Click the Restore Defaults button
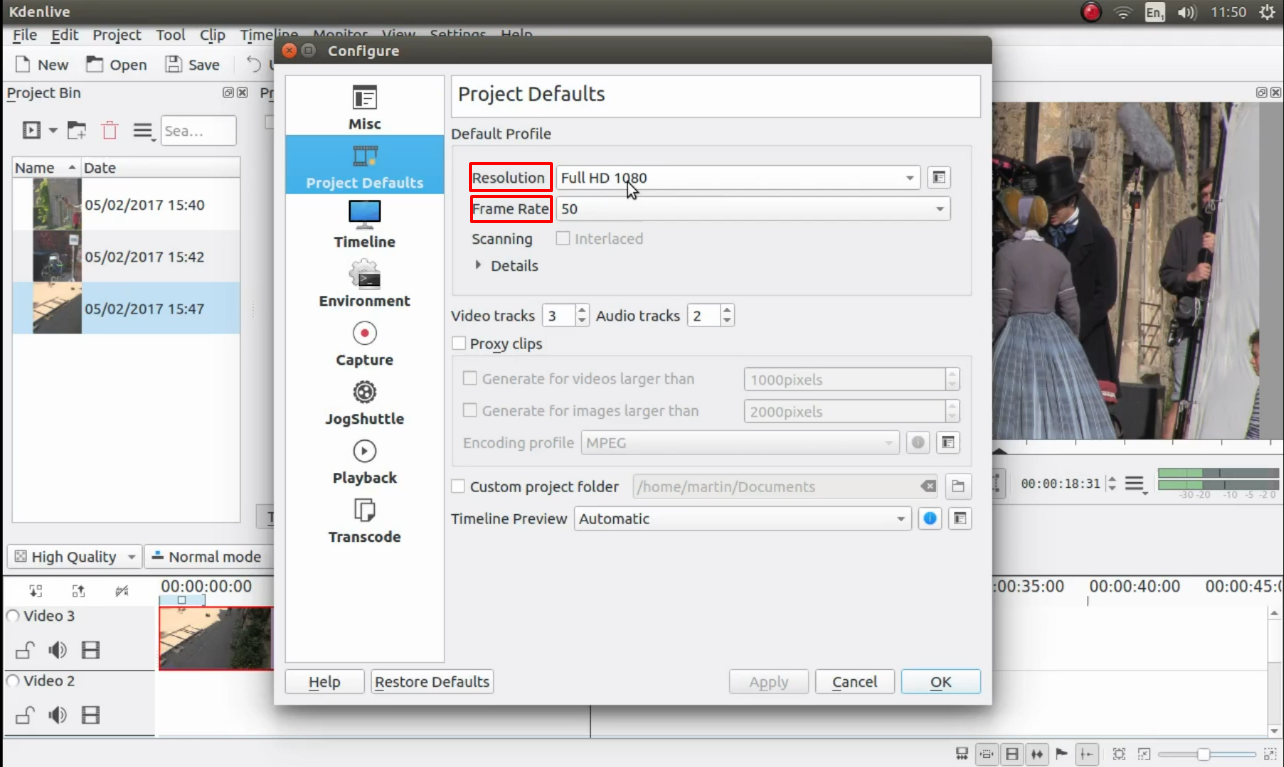 pyautogui.click(x=432, y=682)
